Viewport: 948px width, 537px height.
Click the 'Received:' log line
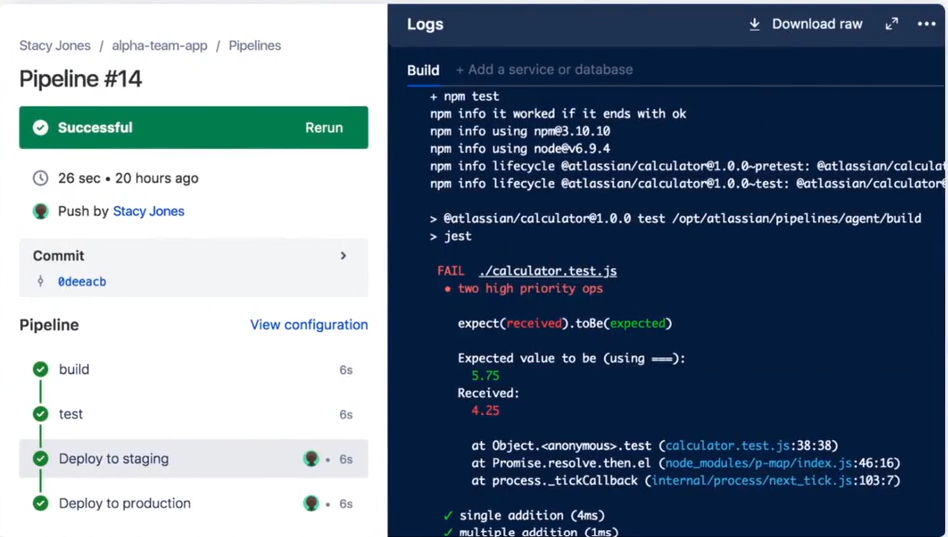pos(489,393)
